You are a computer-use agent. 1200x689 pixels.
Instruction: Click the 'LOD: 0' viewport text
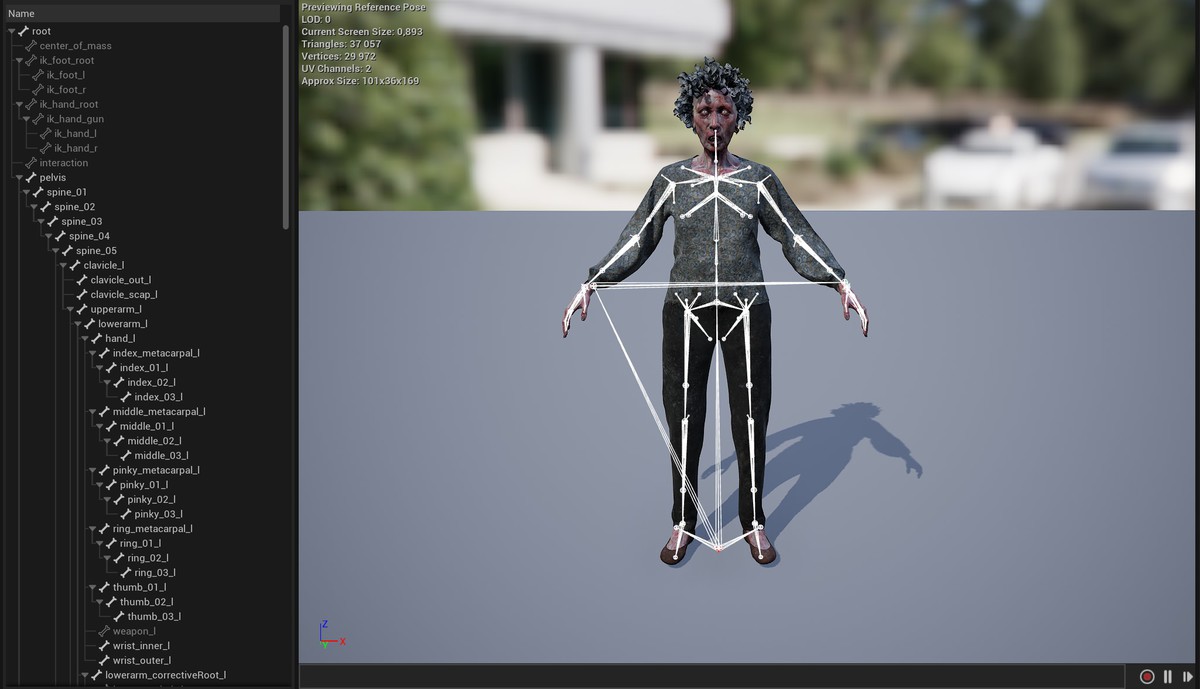click(x=316, y=19)
